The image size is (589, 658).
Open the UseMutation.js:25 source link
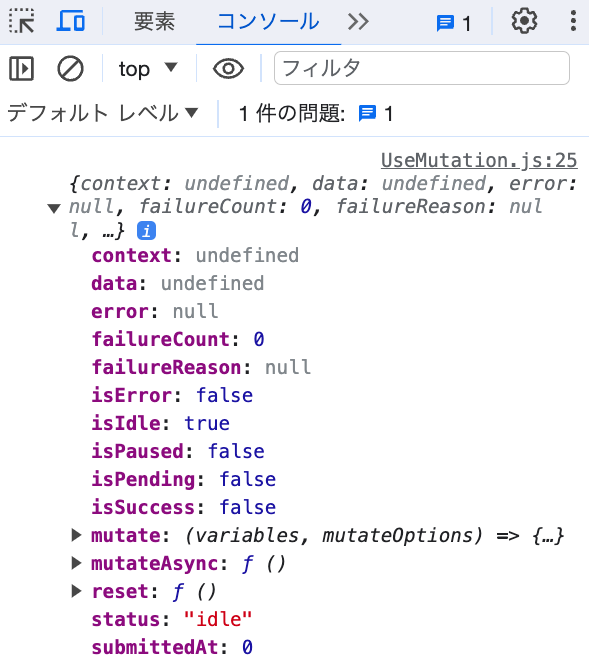pyautogui.click(x=479, y=160)
